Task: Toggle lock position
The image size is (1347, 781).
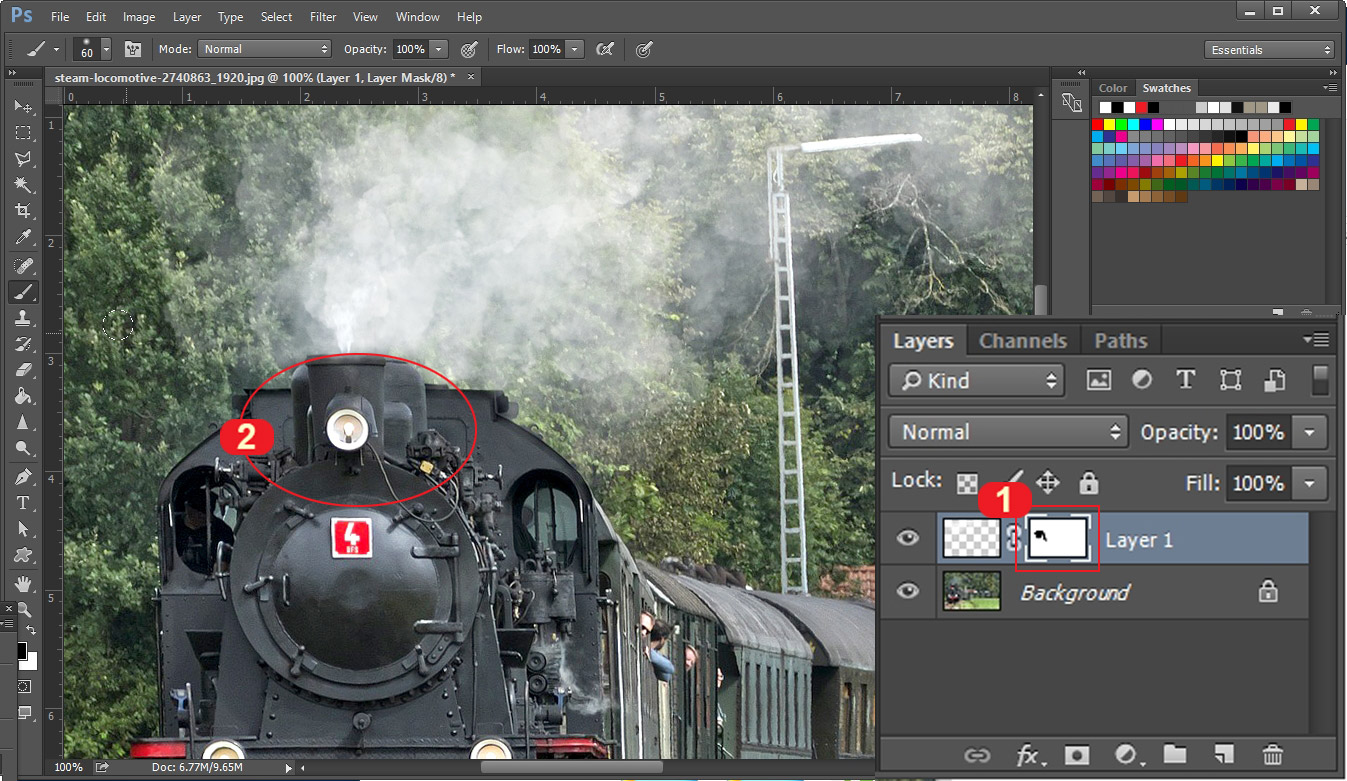Action: click(x=1047, y=483)
